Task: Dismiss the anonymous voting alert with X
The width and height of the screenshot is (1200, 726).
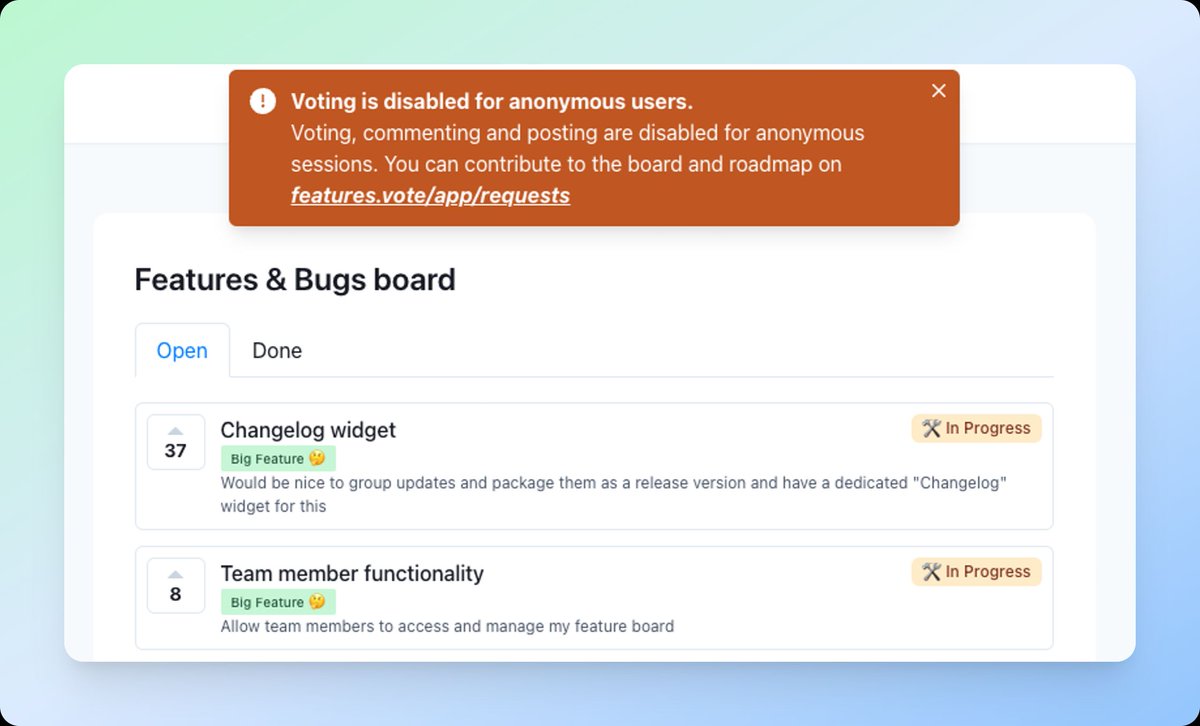Action: pos(938,91)
